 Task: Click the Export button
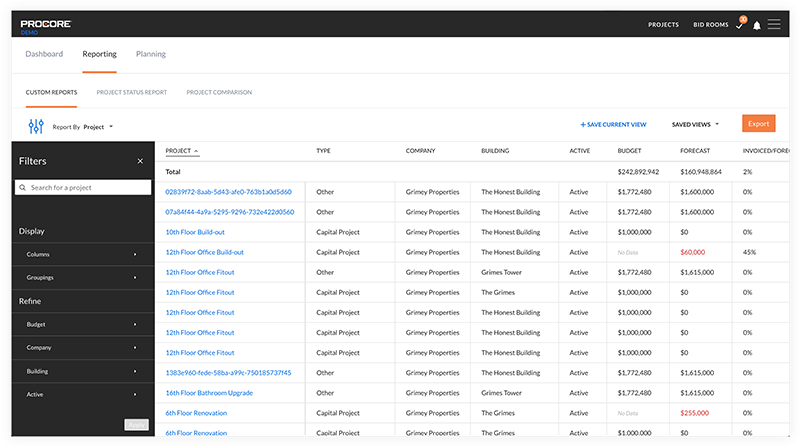(x=759, y=123)
